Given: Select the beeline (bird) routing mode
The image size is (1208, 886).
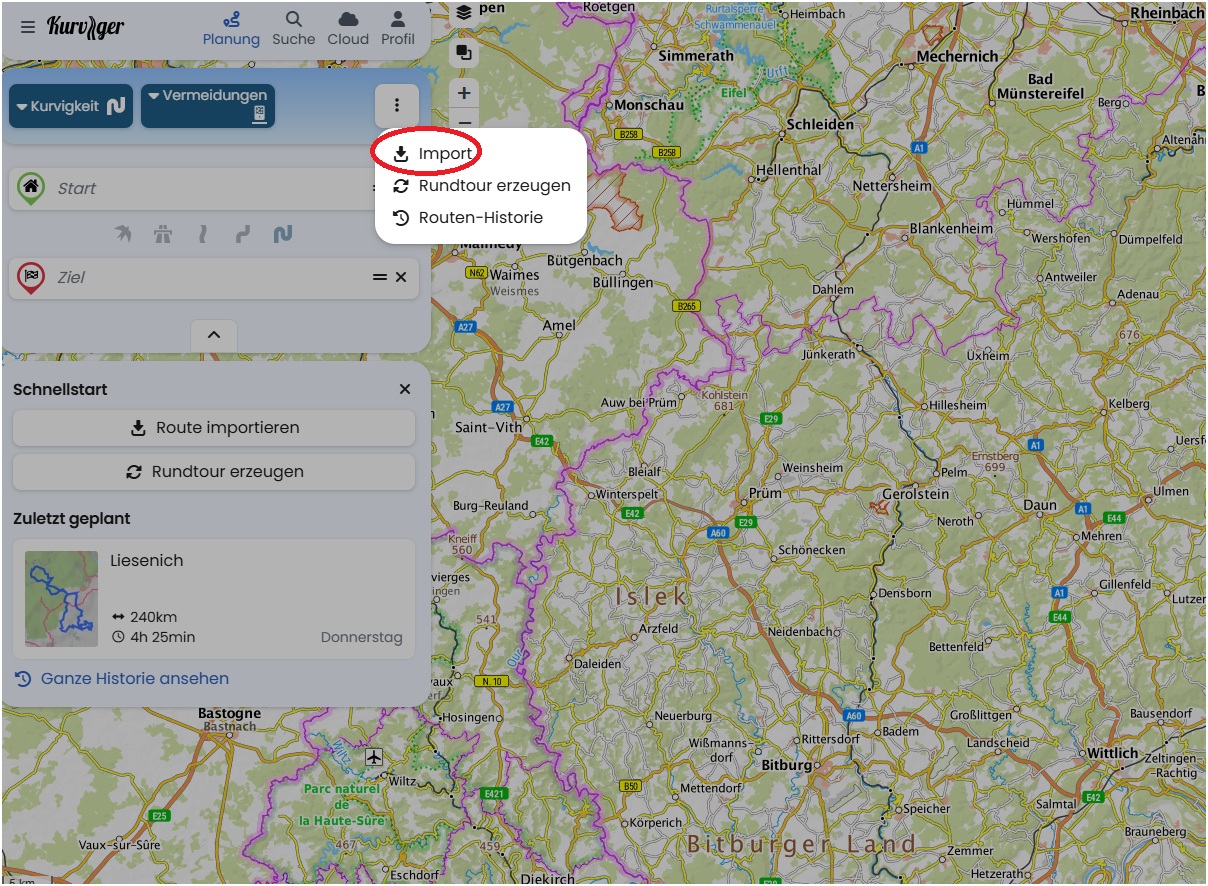Looking at the screenshot, I should (123, 234).
